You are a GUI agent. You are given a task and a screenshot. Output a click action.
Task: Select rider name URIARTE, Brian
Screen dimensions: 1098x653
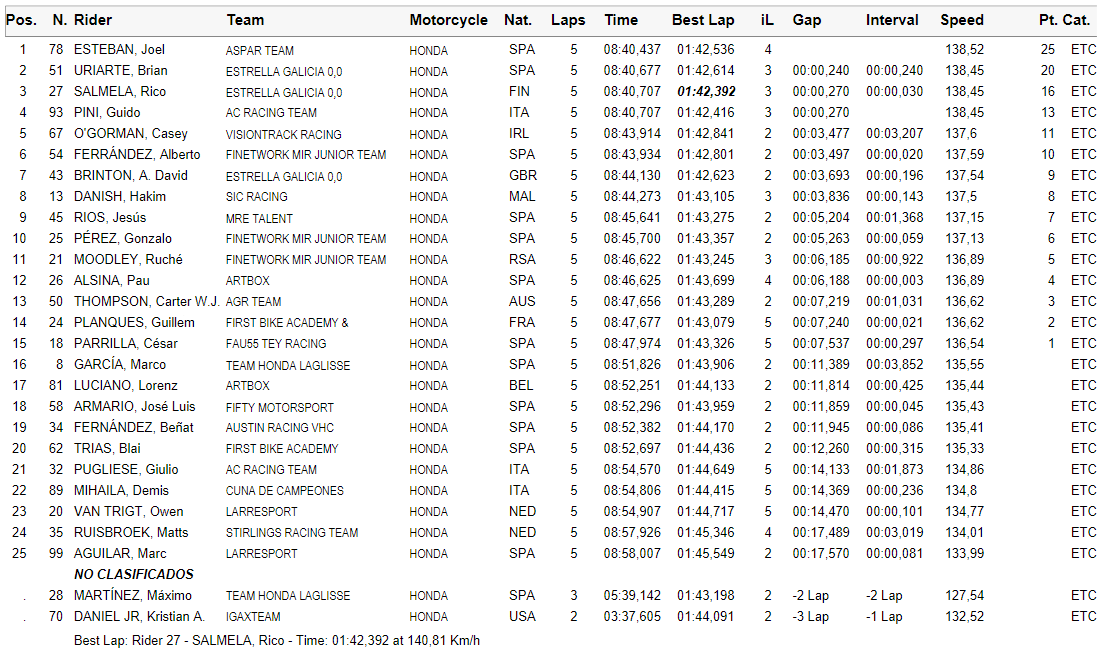121,71
